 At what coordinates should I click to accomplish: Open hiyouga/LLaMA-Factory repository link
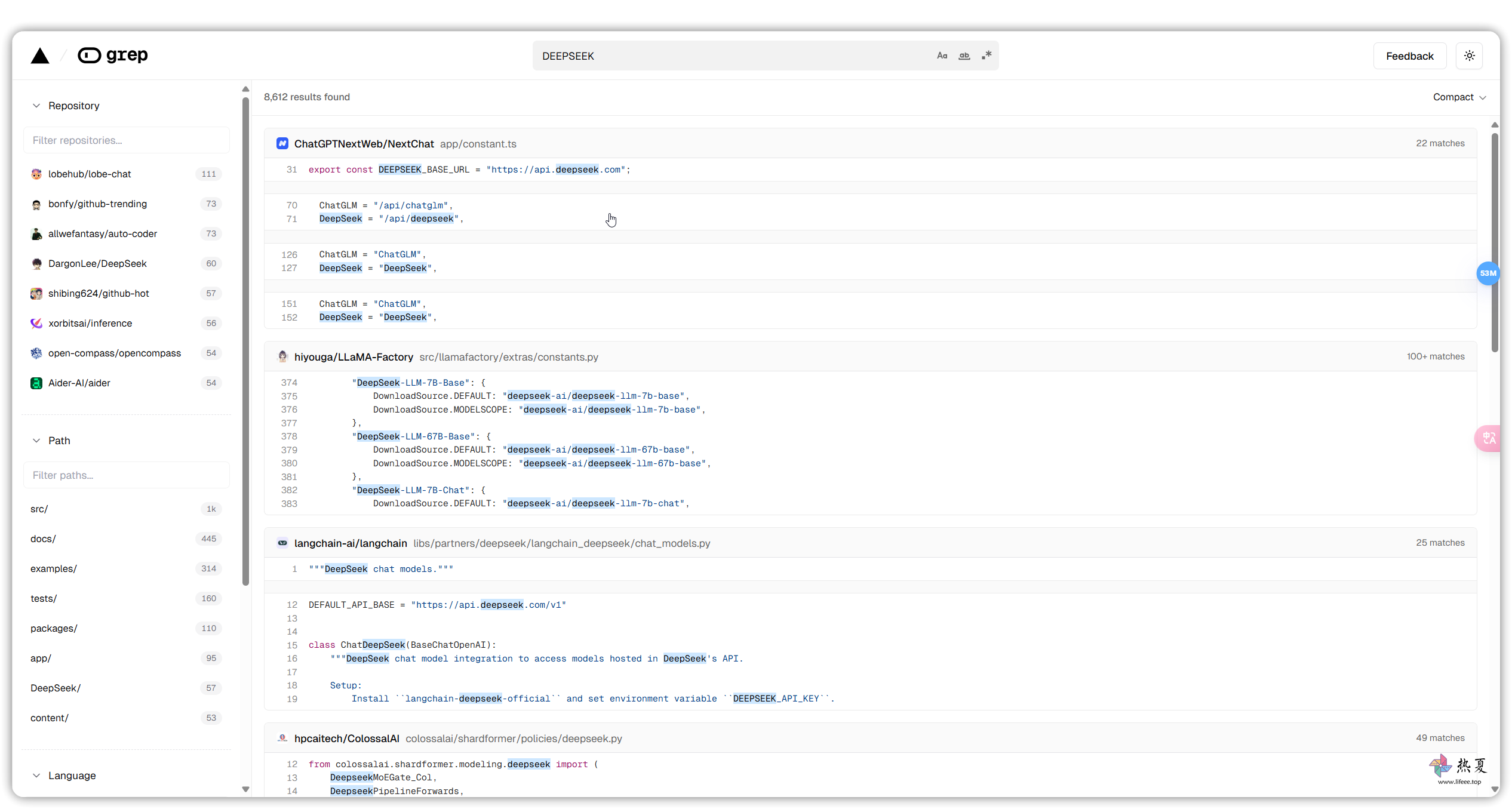[354, 357]
